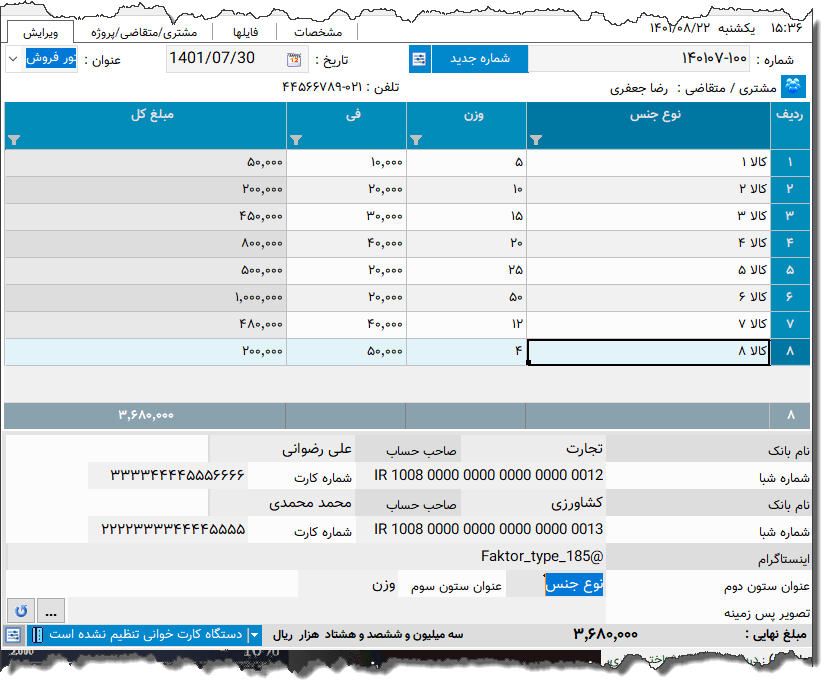This screenshot has height=680, width=821.
Task: Open the filter icon on نوع جنس column
Action: click(x=535, y=140)
